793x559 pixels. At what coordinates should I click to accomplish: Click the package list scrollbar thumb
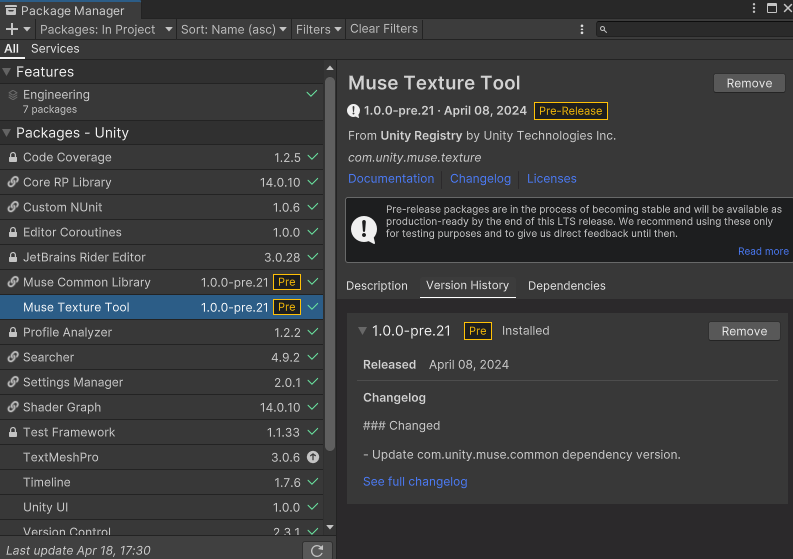[330, 263]
